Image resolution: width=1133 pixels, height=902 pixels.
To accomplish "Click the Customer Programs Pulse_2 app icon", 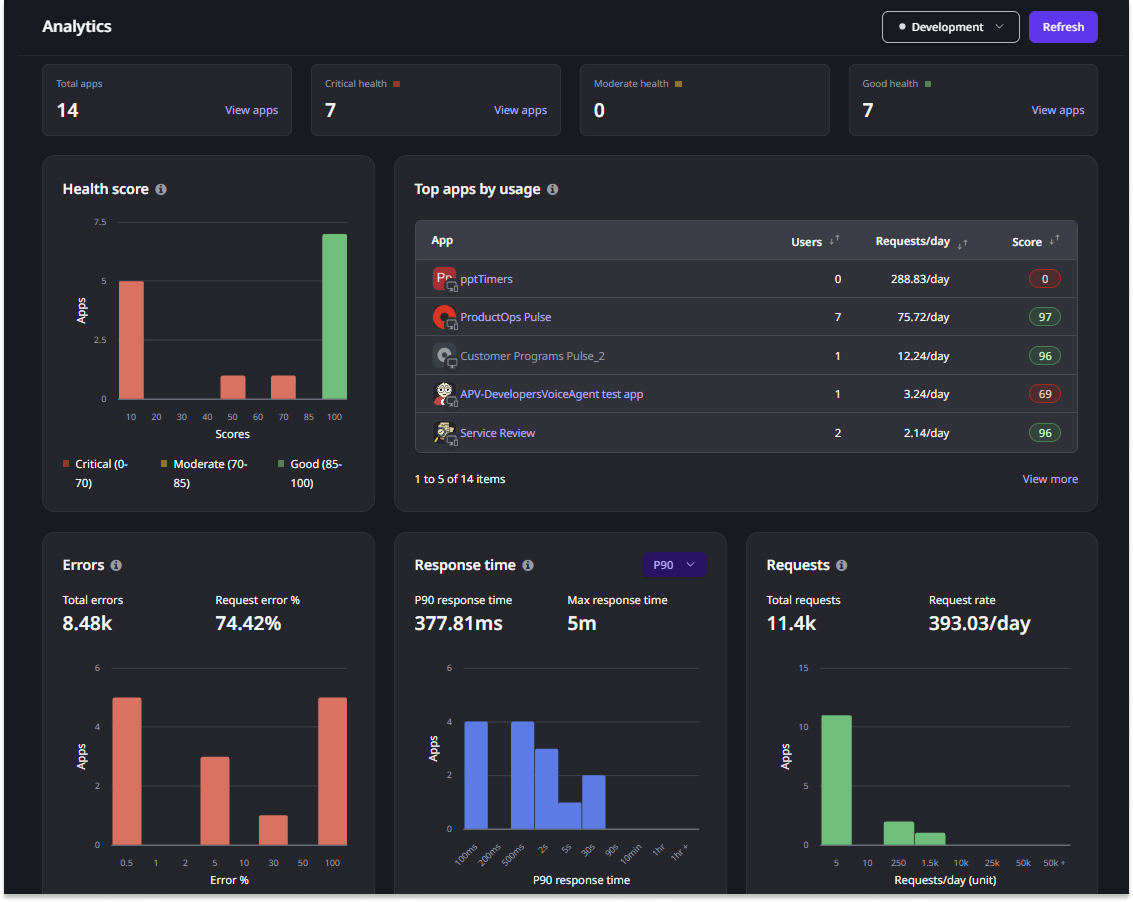I will coord(444,356).
